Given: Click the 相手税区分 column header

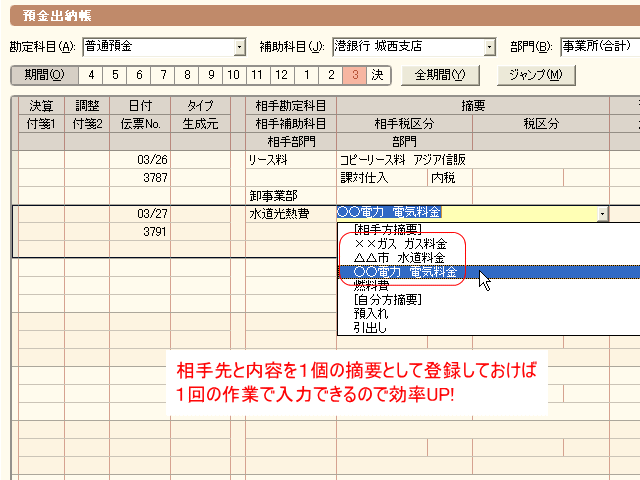Looking at the screenshot, I should [404, 124].
